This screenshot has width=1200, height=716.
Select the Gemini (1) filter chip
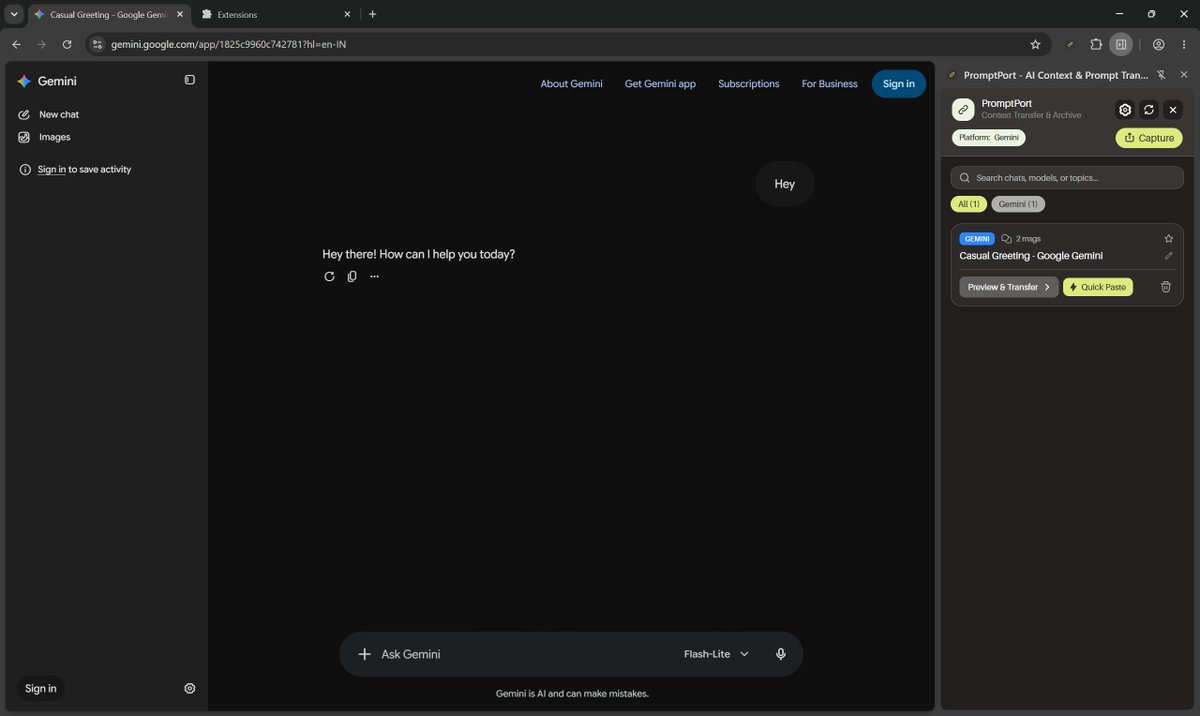[1019, 204]
